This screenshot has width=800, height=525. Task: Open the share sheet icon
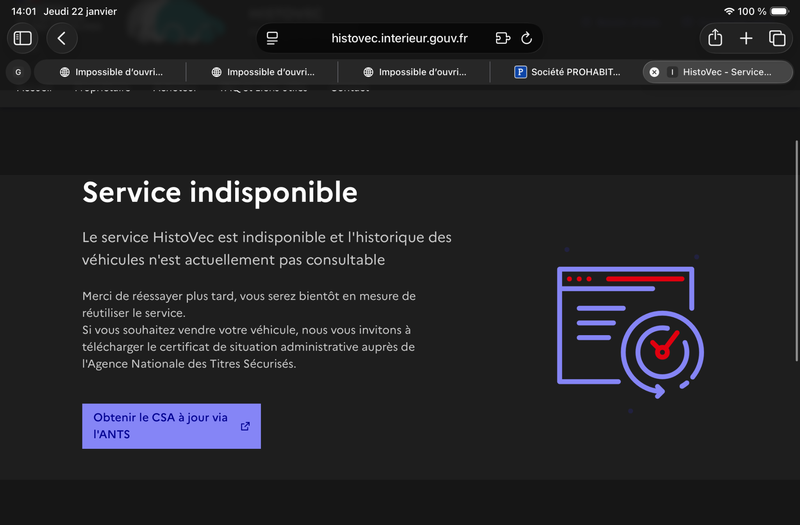[715, 38]
